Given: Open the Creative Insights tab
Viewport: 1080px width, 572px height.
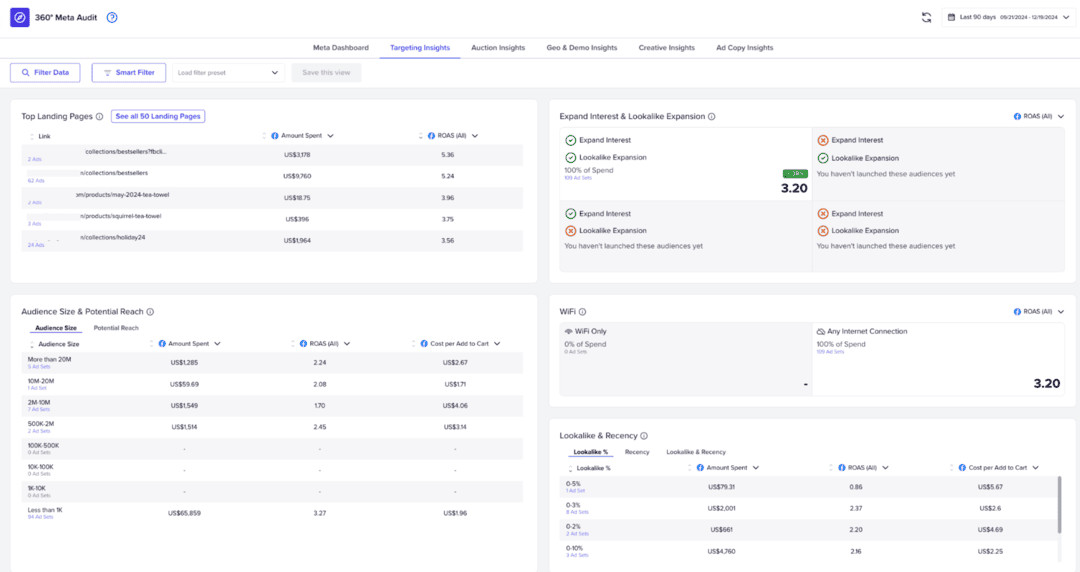Looking at the screenshot, I should pyautogui.click(x=667, y=48).
